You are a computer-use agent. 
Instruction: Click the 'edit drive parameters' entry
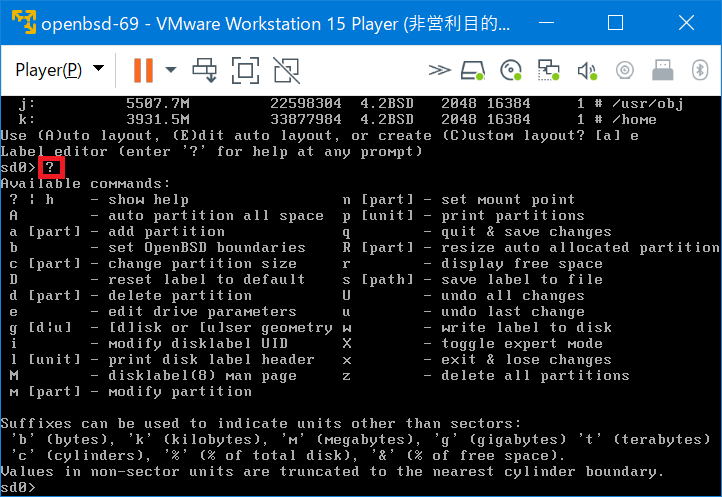click(x=202, y=312)
